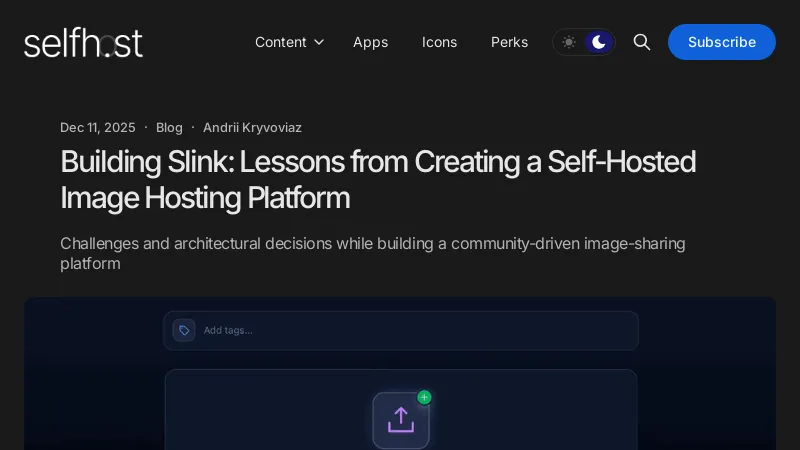Click the Building Slink article title
The width and height of the screenshot is (800, 450).
pos(378,180)
